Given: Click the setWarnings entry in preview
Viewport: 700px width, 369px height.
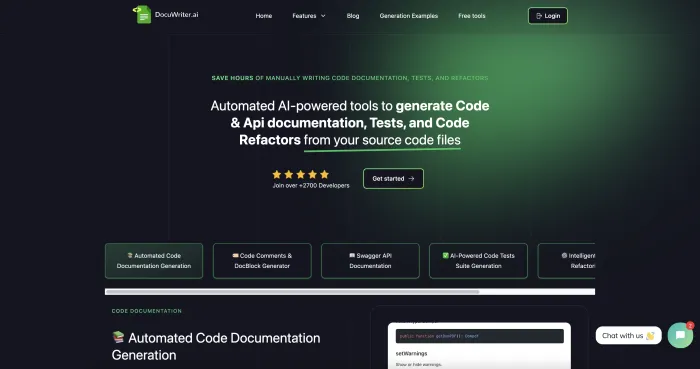Looking at the screenshot, I should click(x=411, y=353).
